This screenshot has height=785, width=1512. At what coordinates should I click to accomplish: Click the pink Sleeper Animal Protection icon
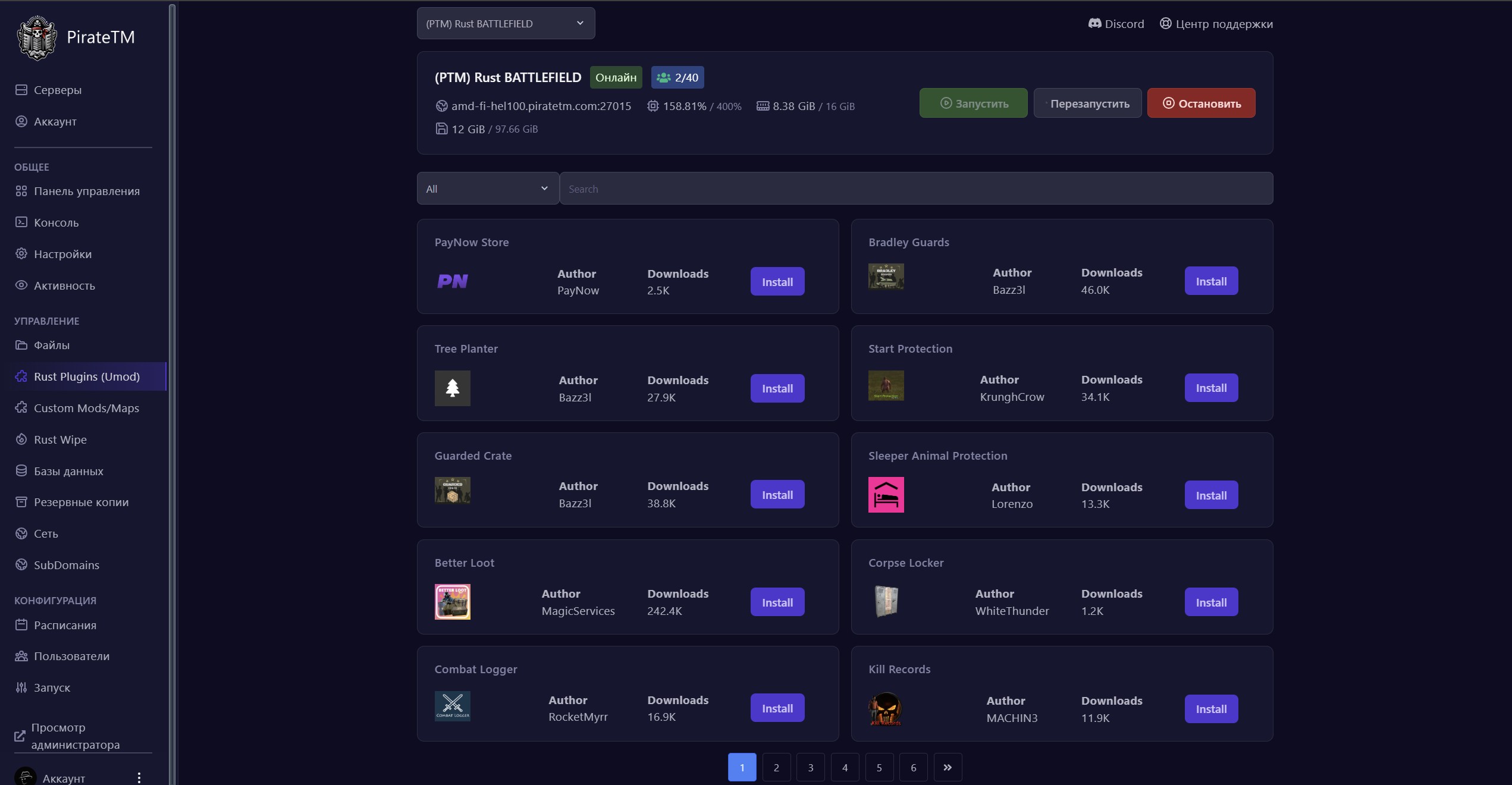point(886,495)
